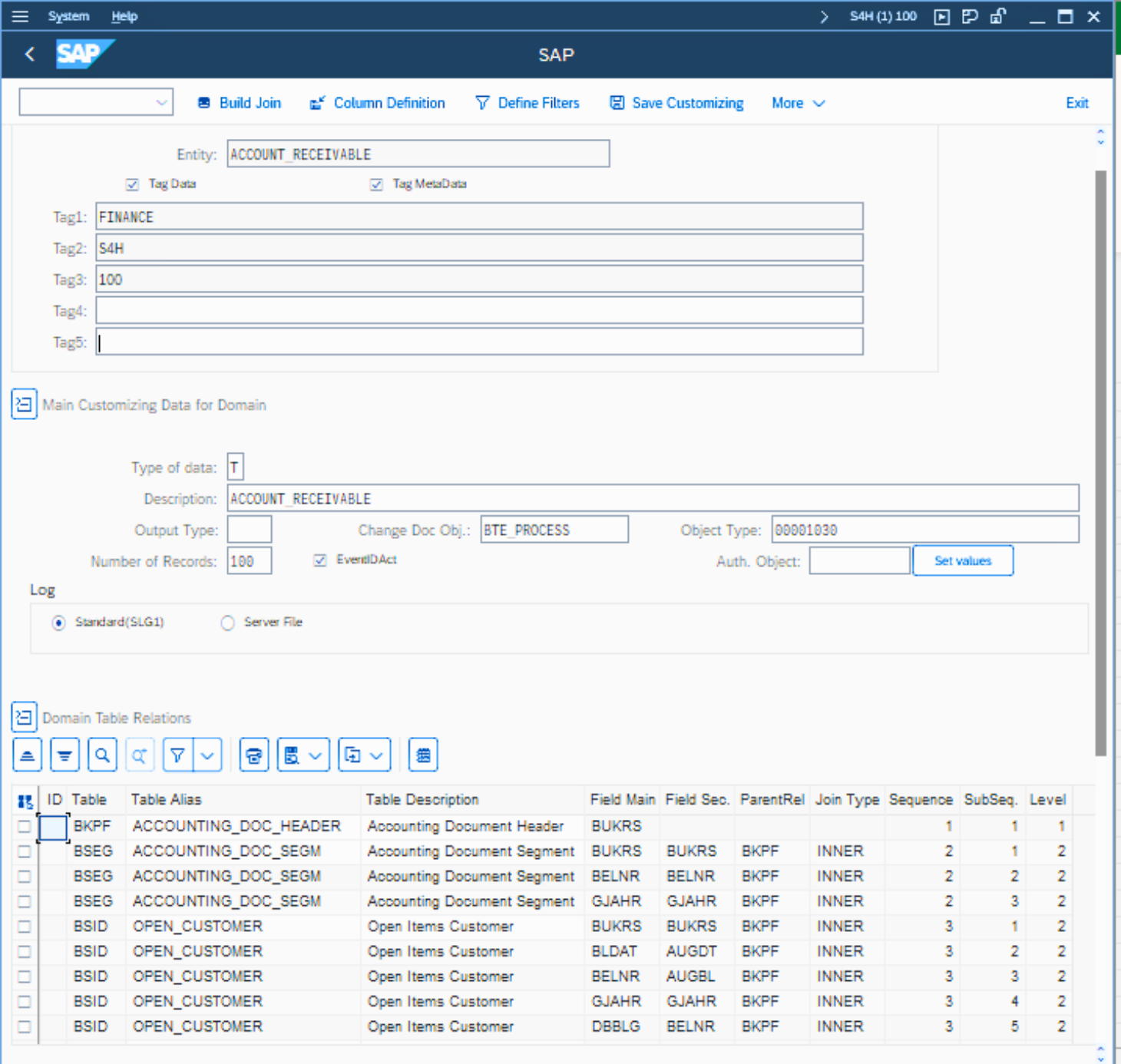Open Find via magnifier icon in table toolbar
Viewport: 1121px width, 1064px height.
[102, 755]
